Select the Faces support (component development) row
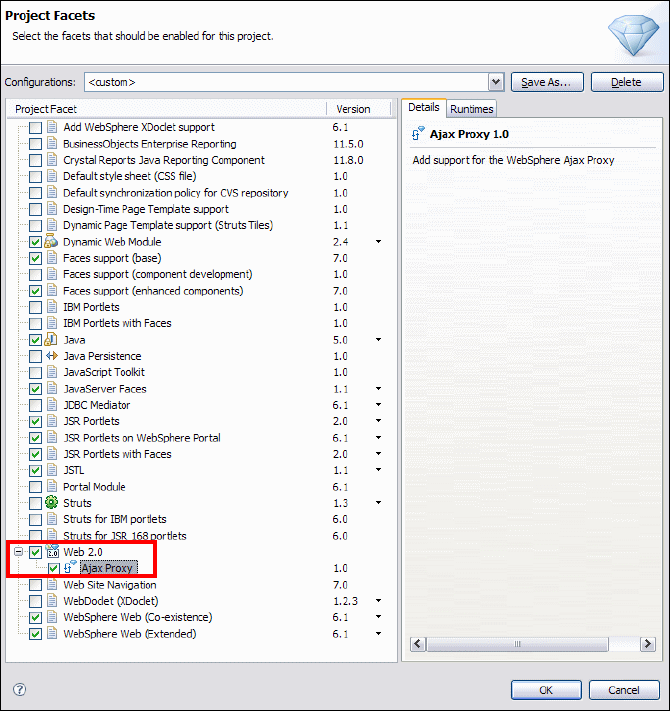The height and width of the screenshot is (711, 670). 158,274
